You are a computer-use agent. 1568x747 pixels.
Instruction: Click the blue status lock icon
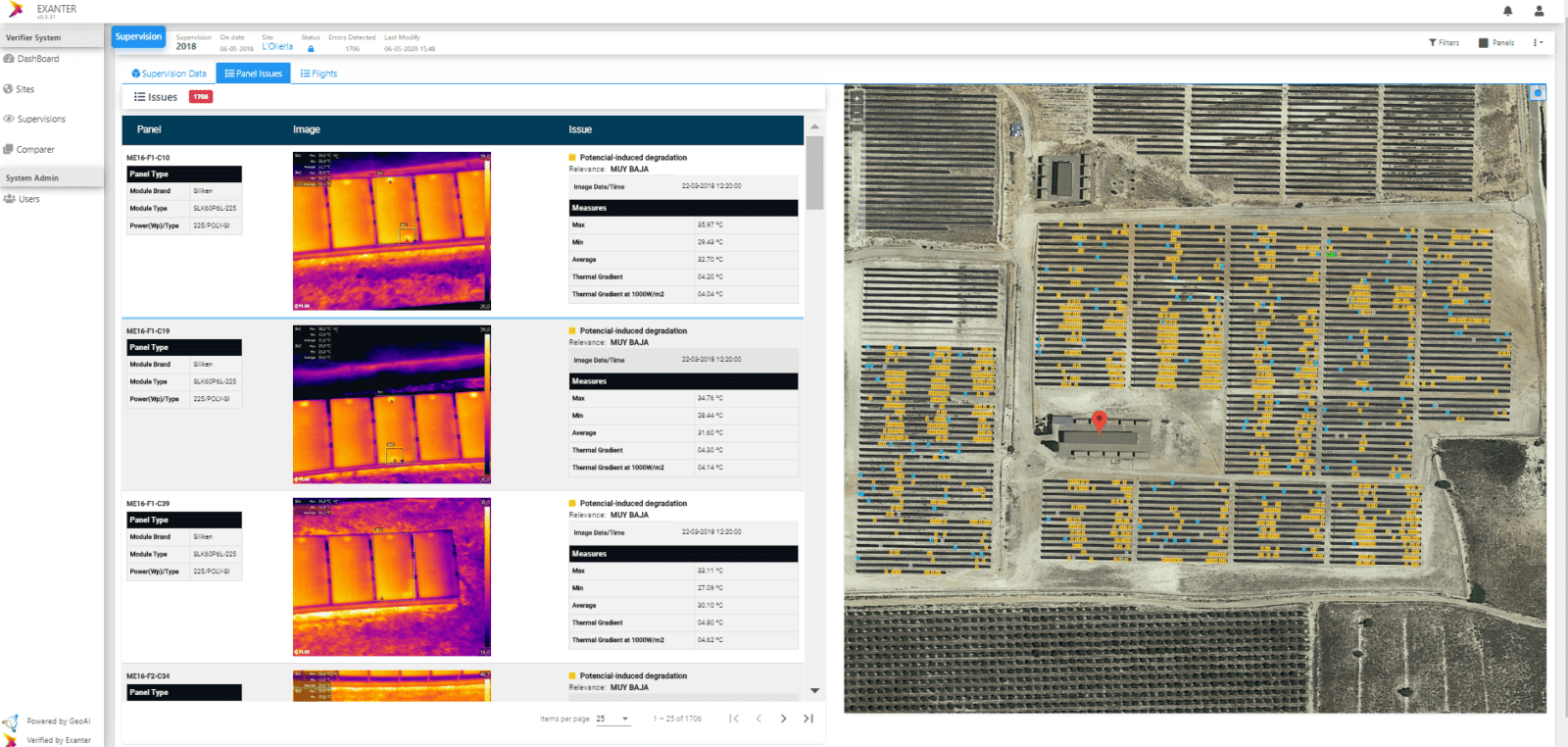[311, 48]
